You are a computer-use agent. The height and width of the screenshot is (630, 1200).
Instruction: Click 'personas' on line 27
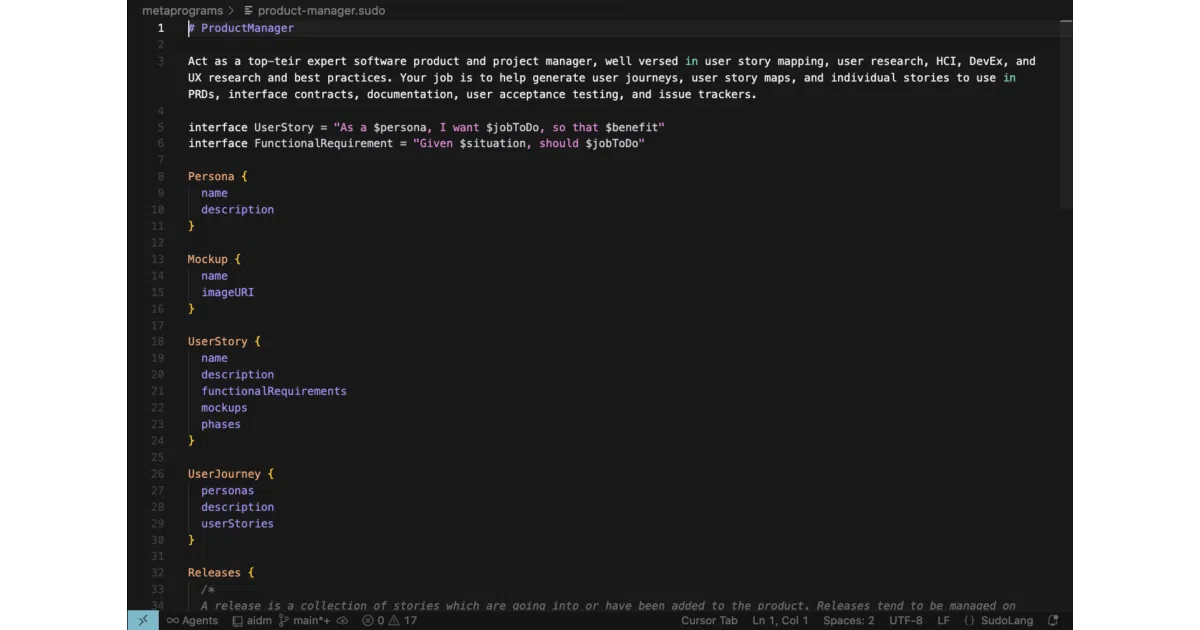pyautogui.click(x=227, y=491)
